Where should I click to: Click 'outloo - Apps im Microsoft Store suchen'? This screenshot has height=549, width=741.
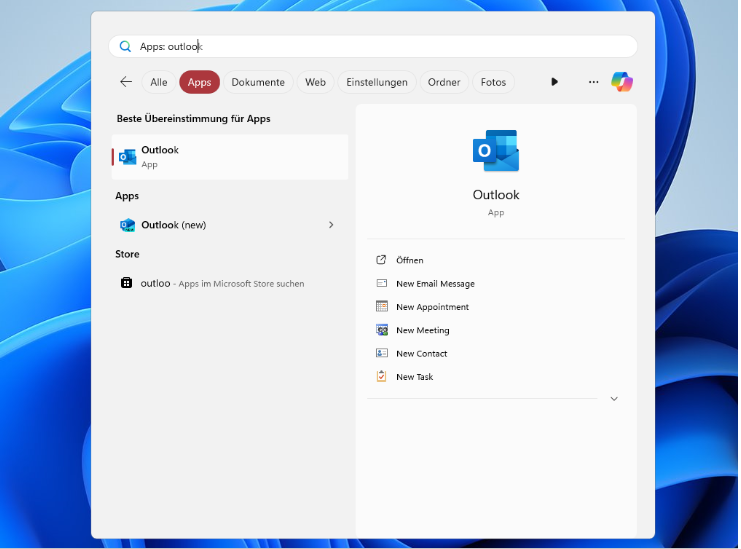[222, 283]
